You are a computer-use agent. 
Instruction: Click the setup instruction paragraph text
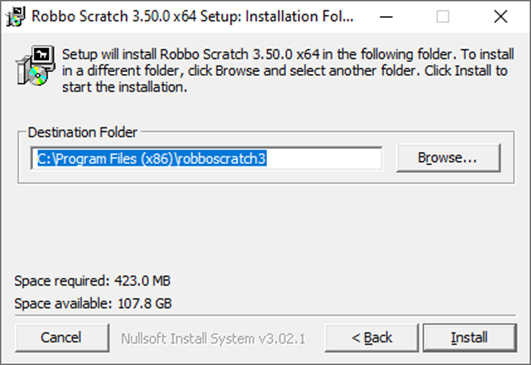[288, 70]
